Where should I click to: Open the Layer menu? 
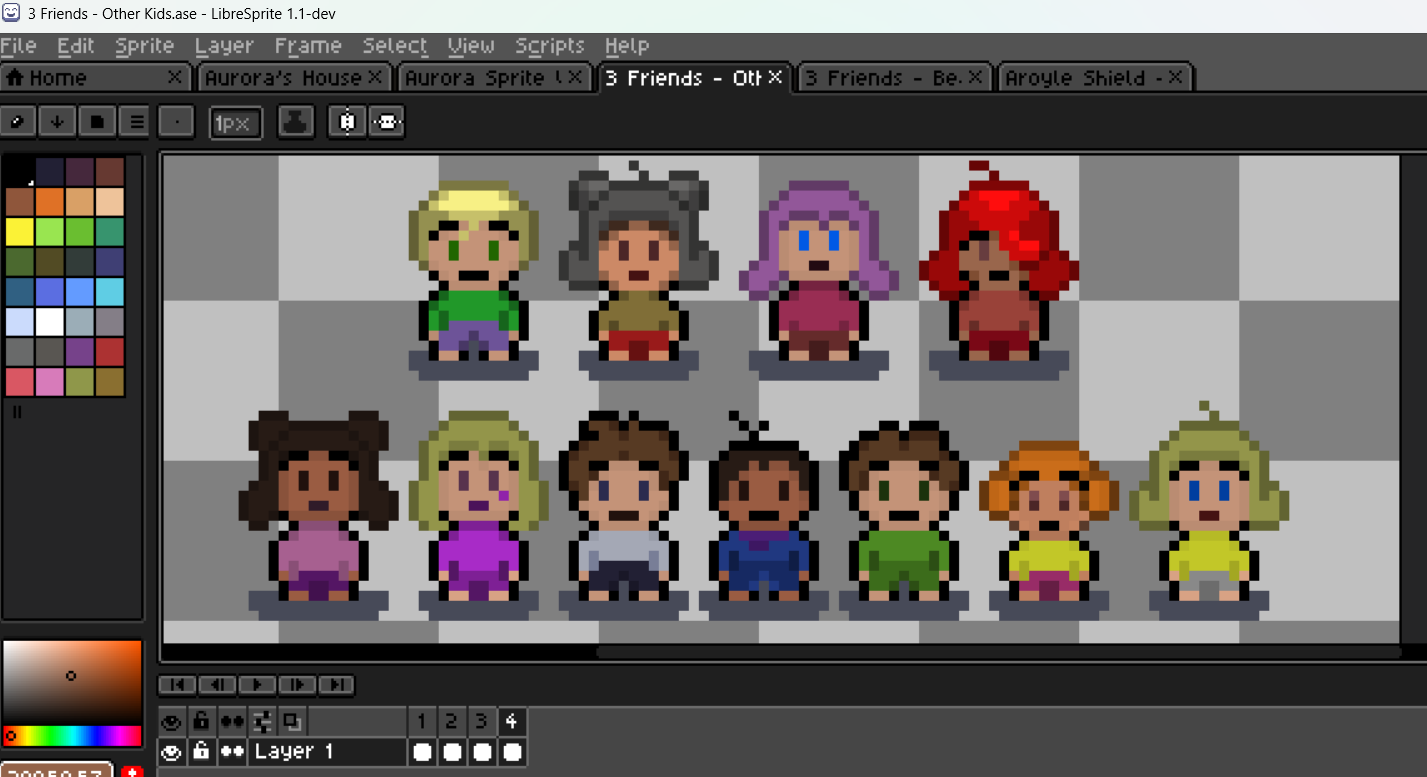point(224,46)
